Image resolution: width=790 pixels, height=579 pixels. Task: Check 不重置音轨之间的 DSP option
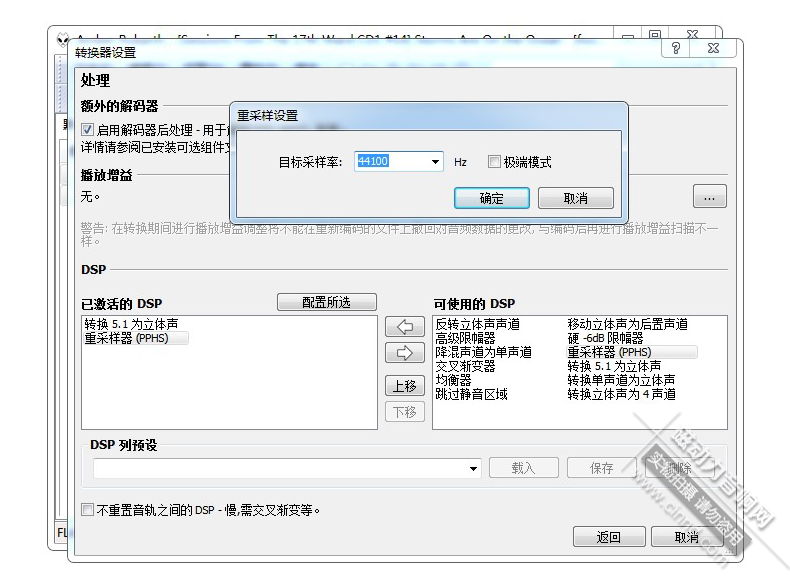[88, 510]
